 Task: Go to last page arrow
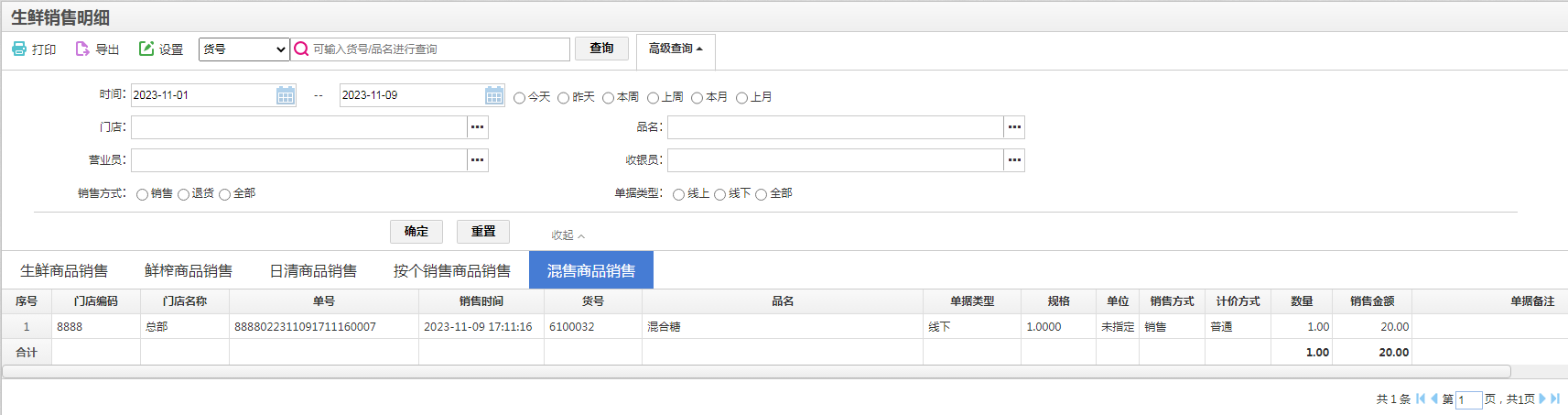[x=1555, y=399]
